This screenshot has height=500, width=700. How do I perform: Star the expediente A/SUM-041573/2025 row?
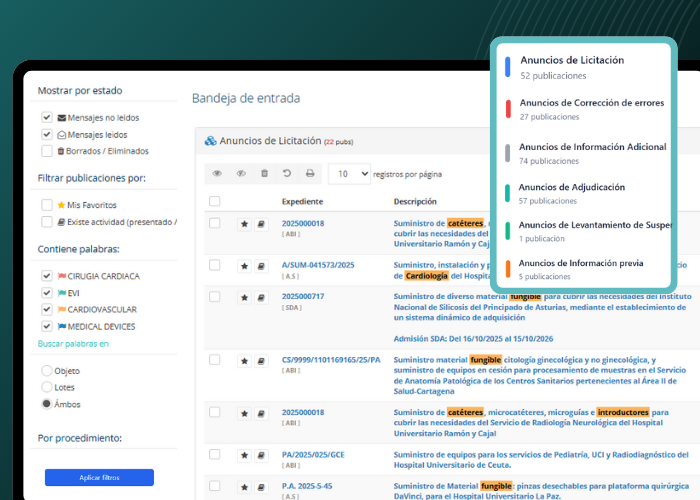(244, 266)
